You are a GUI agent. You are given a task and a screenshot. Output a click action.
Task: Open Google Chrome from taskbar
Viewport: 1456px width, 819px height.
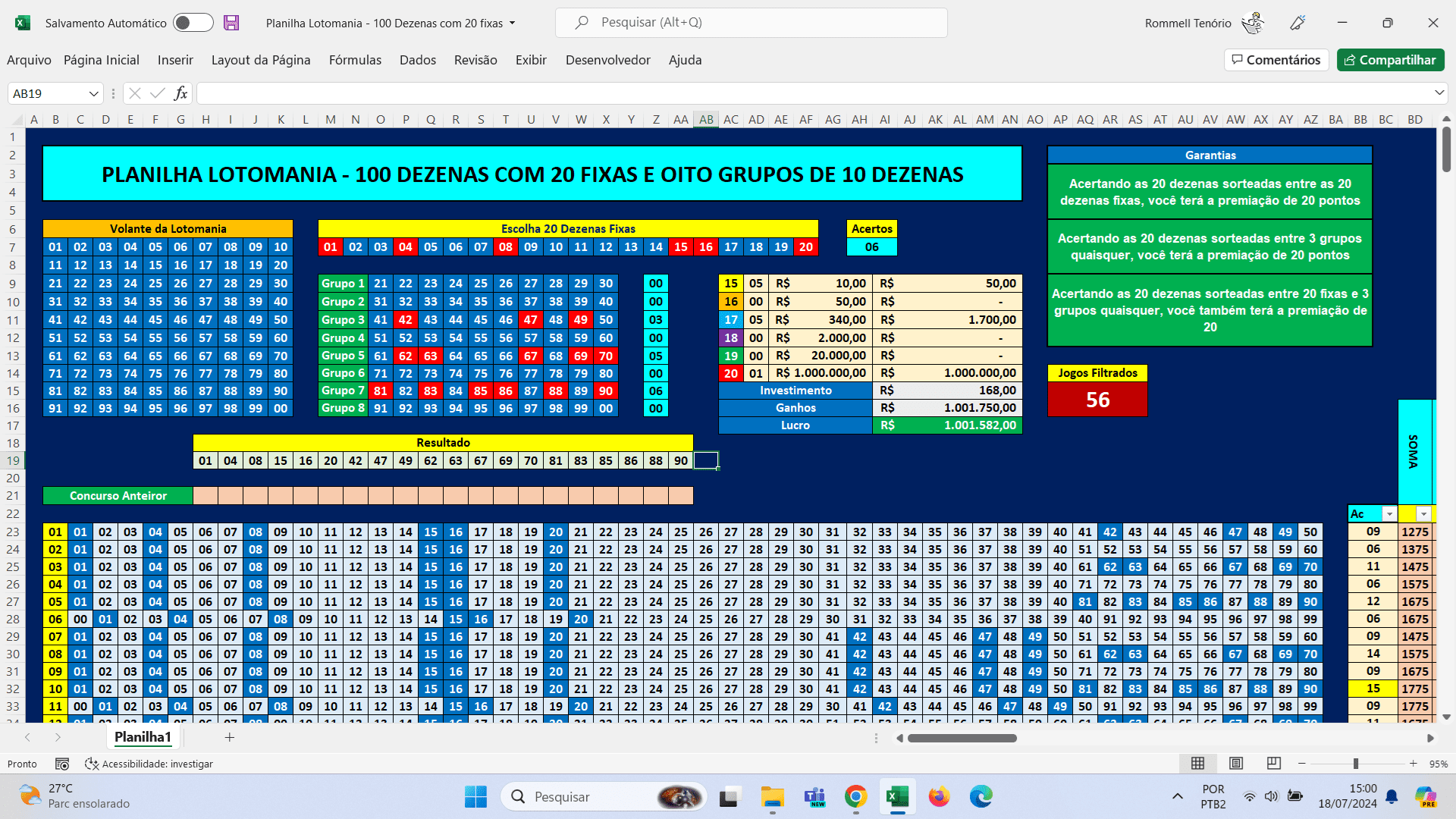click(855, 797)
